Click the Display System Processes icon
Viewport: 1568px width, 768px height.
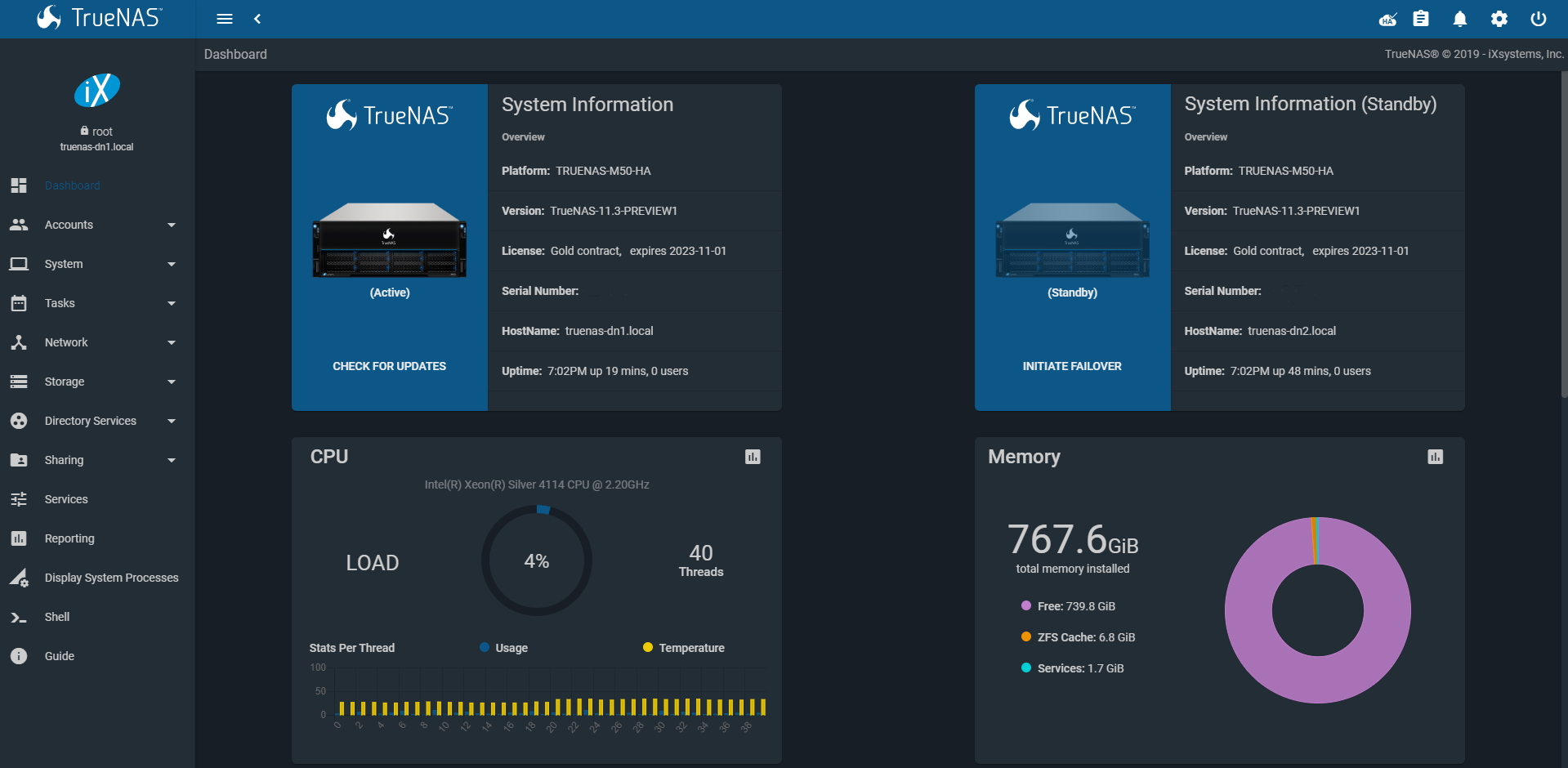[x=19, y=578]
